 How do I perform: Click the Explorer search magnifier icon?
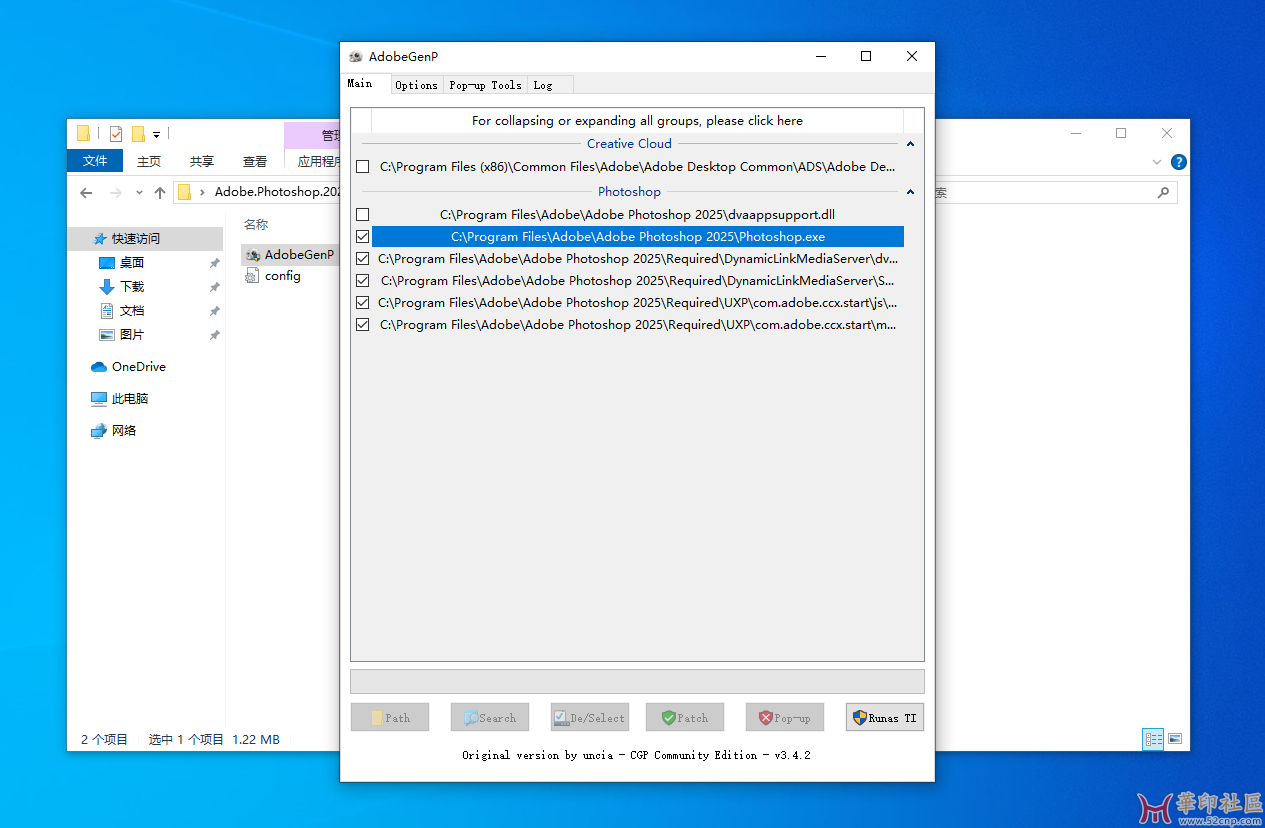coord(1163,193)
